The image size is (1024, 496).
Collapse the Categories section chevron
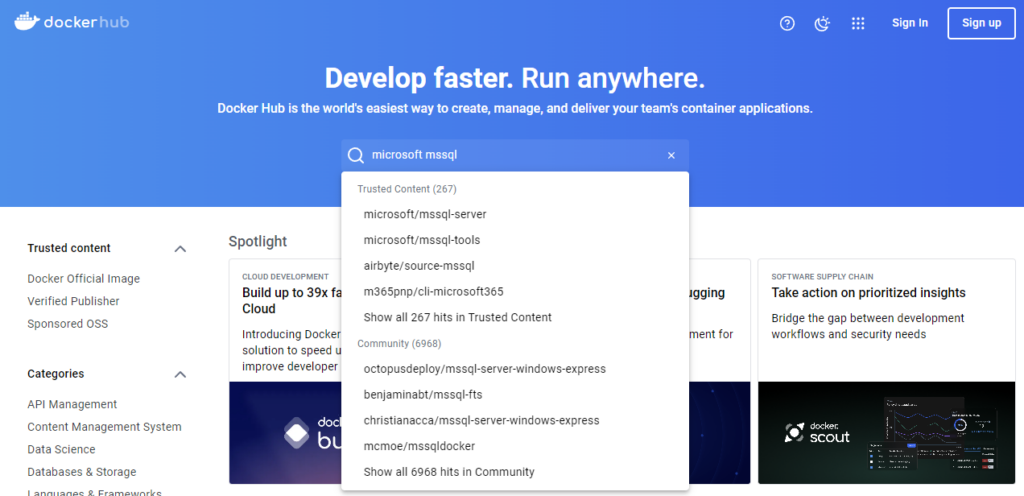(180, 374)
